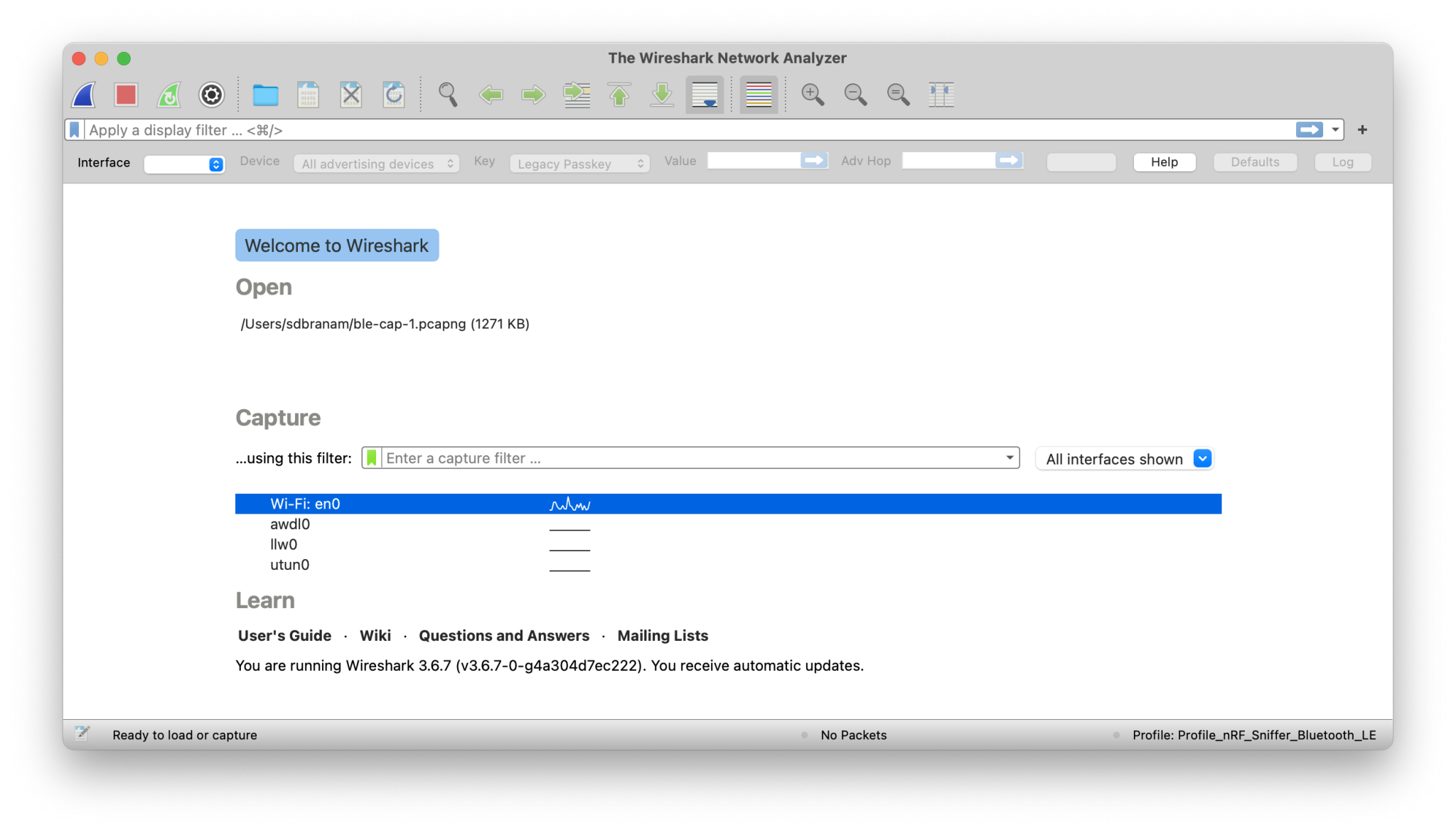Toggle packet list colorization
Viewport: 1456px width, 833px height.
click(758, 95)
